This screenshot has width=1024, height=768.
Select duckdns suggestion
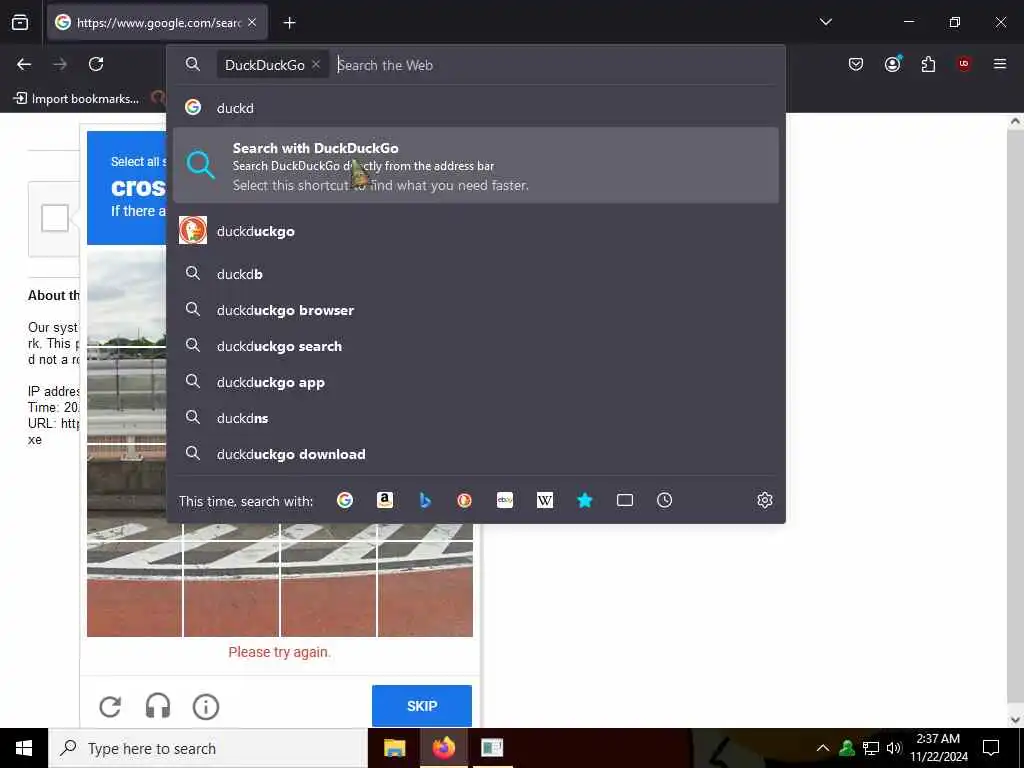click(x=475, y=418)
